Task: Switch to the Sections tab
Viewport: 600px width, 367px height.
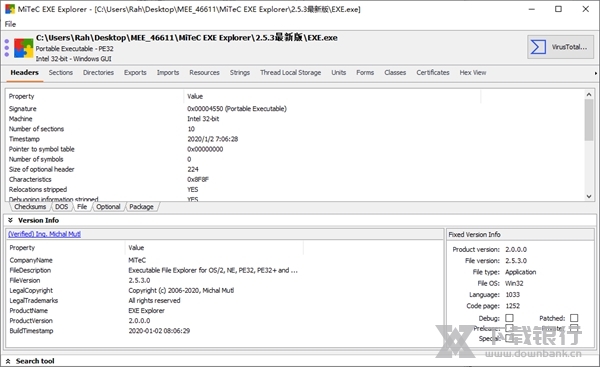Action: coord(60,73)
